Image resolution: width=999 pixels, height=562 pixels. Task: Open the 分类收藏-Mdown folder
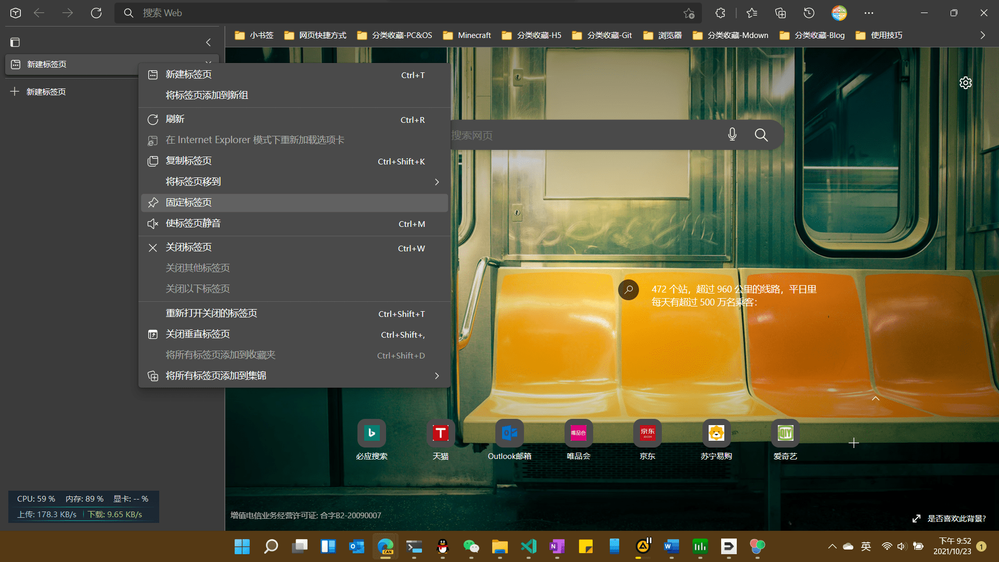731,35
